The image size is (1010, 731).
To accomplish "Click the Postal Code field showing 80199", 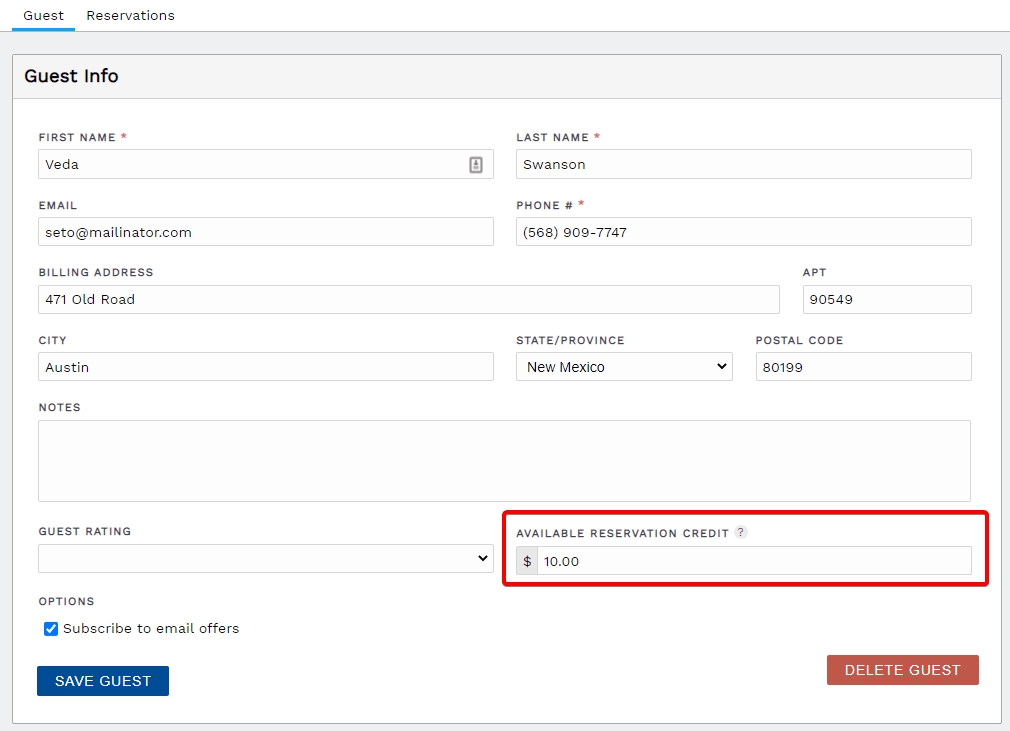I will pyautogui.click(x=863, y=366).
